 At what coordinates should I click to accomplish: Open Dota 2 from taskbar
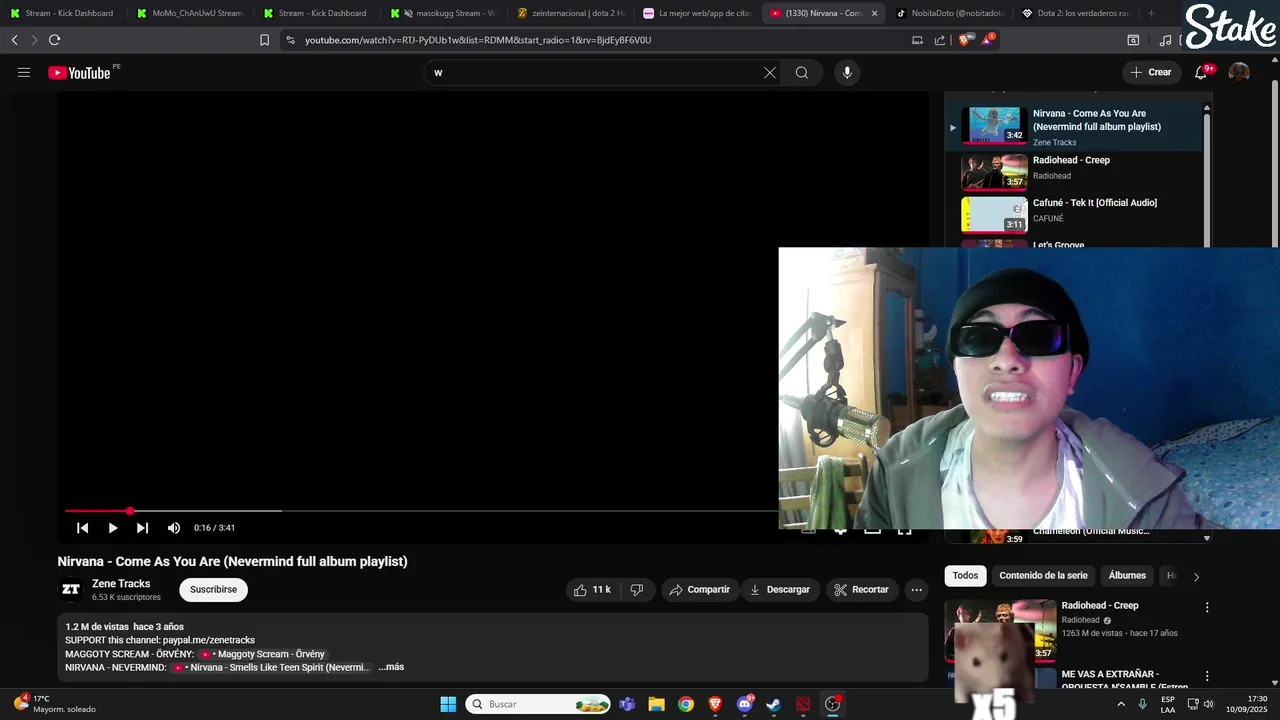(803, 704)
